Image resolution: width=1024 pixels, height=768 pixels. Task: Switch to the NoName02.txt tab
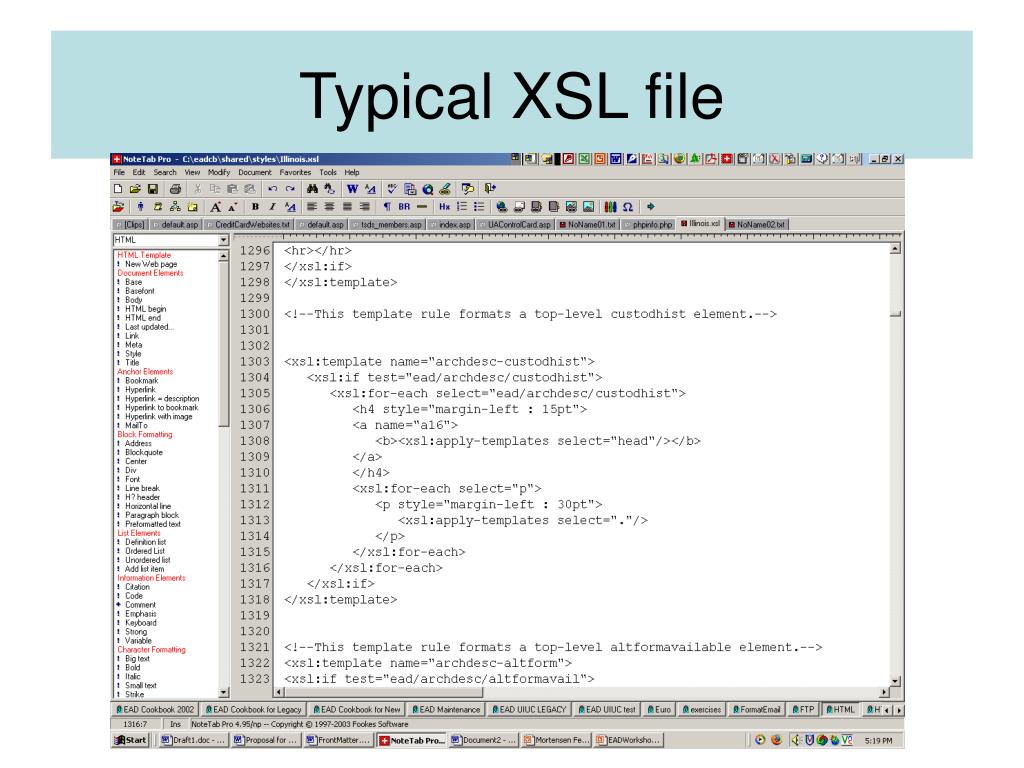pos(756,225)
